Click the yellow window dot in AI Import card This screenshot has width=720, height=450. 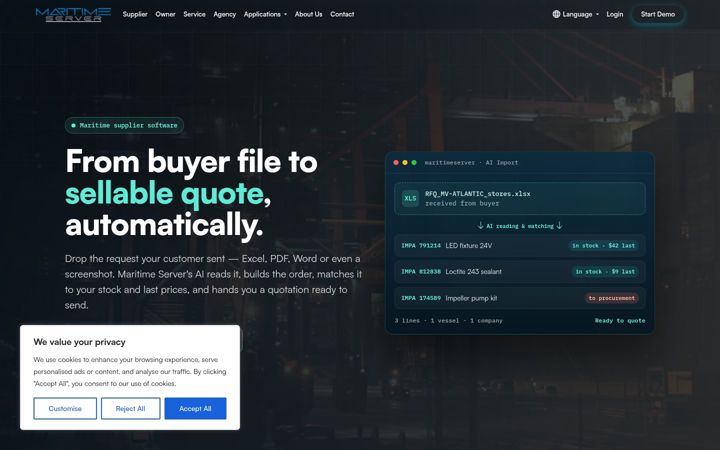[x=405, y=163]
